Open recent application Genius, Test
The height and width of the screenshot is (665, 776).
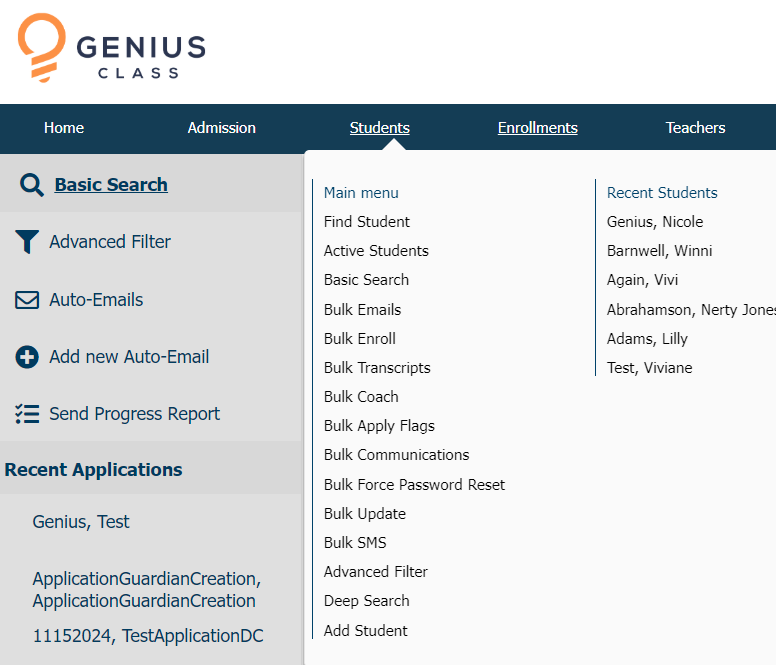point(81,522)
